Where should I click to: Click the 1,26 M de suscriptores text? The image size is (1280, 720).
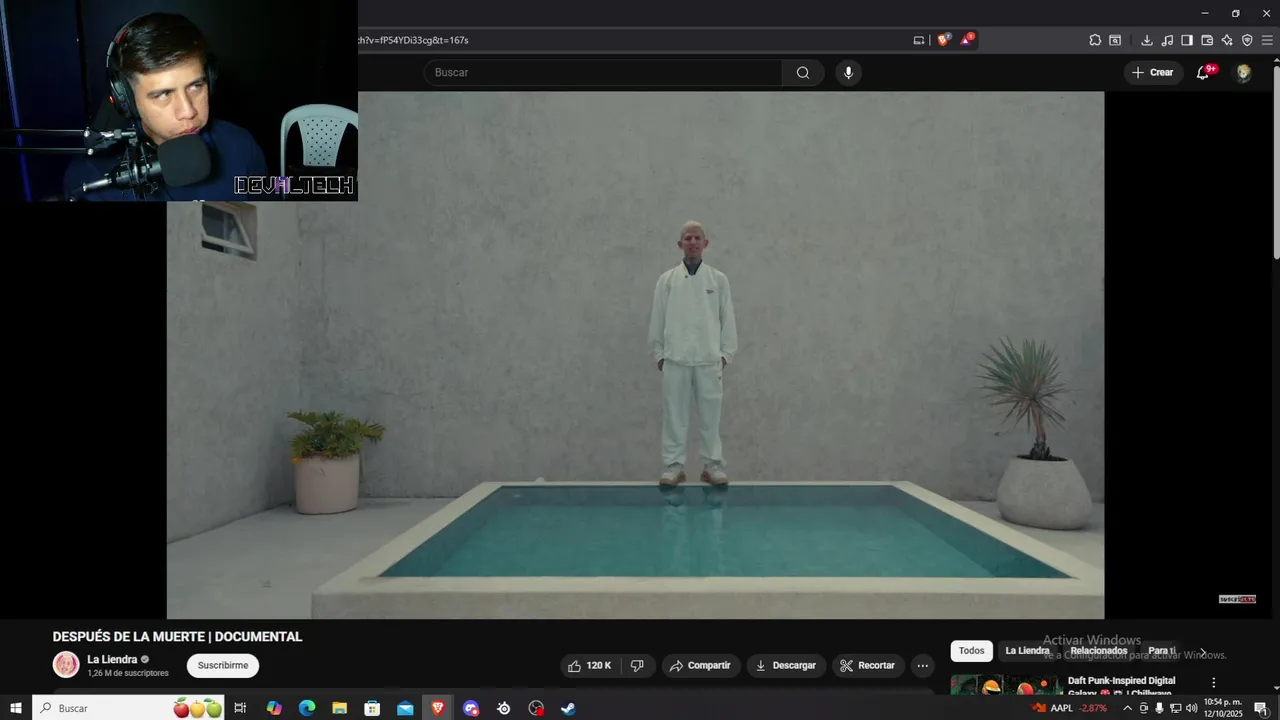128,673
